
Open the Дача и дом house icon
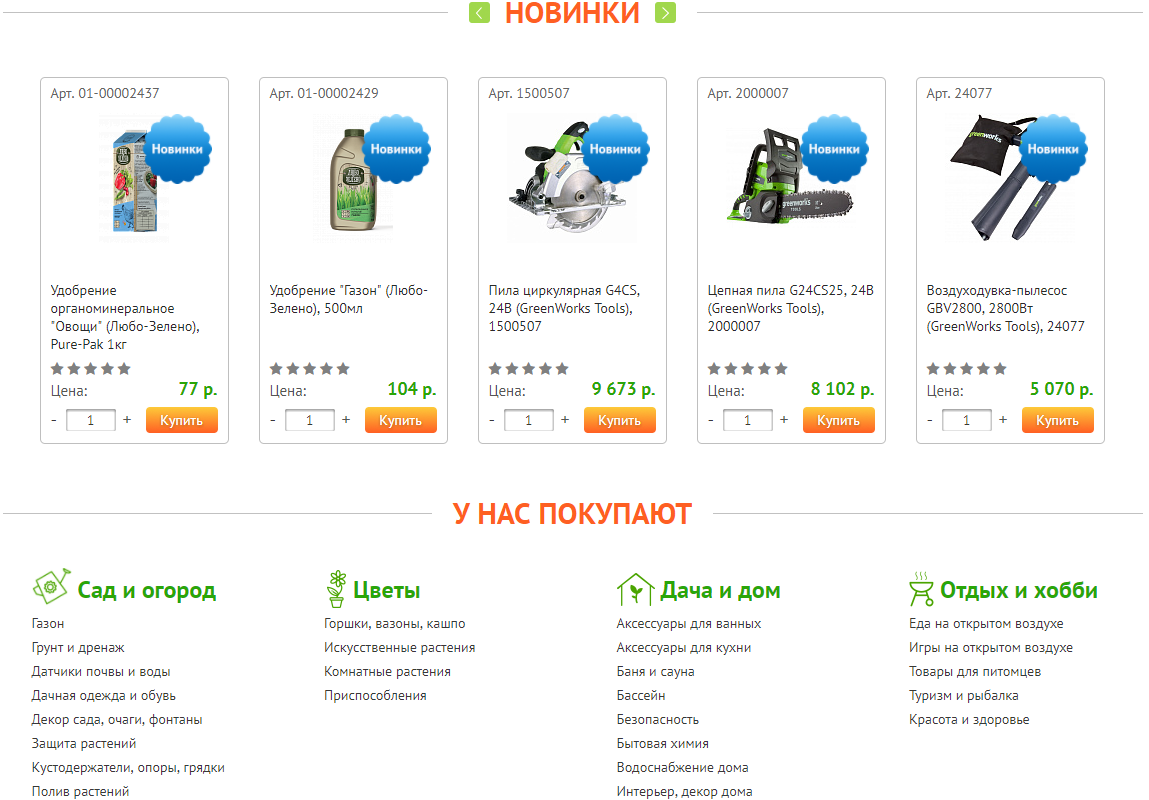tap(635, 590)
